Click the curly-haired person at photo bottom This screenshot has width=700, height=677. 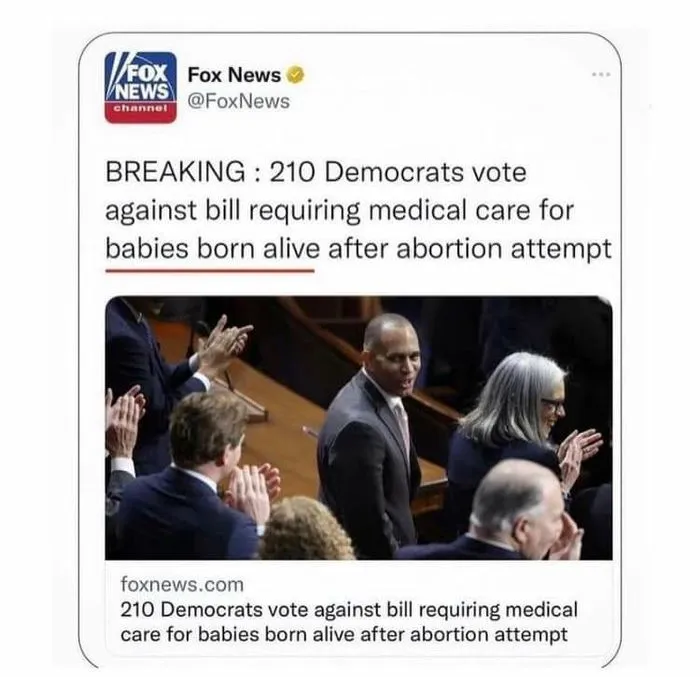307,529
